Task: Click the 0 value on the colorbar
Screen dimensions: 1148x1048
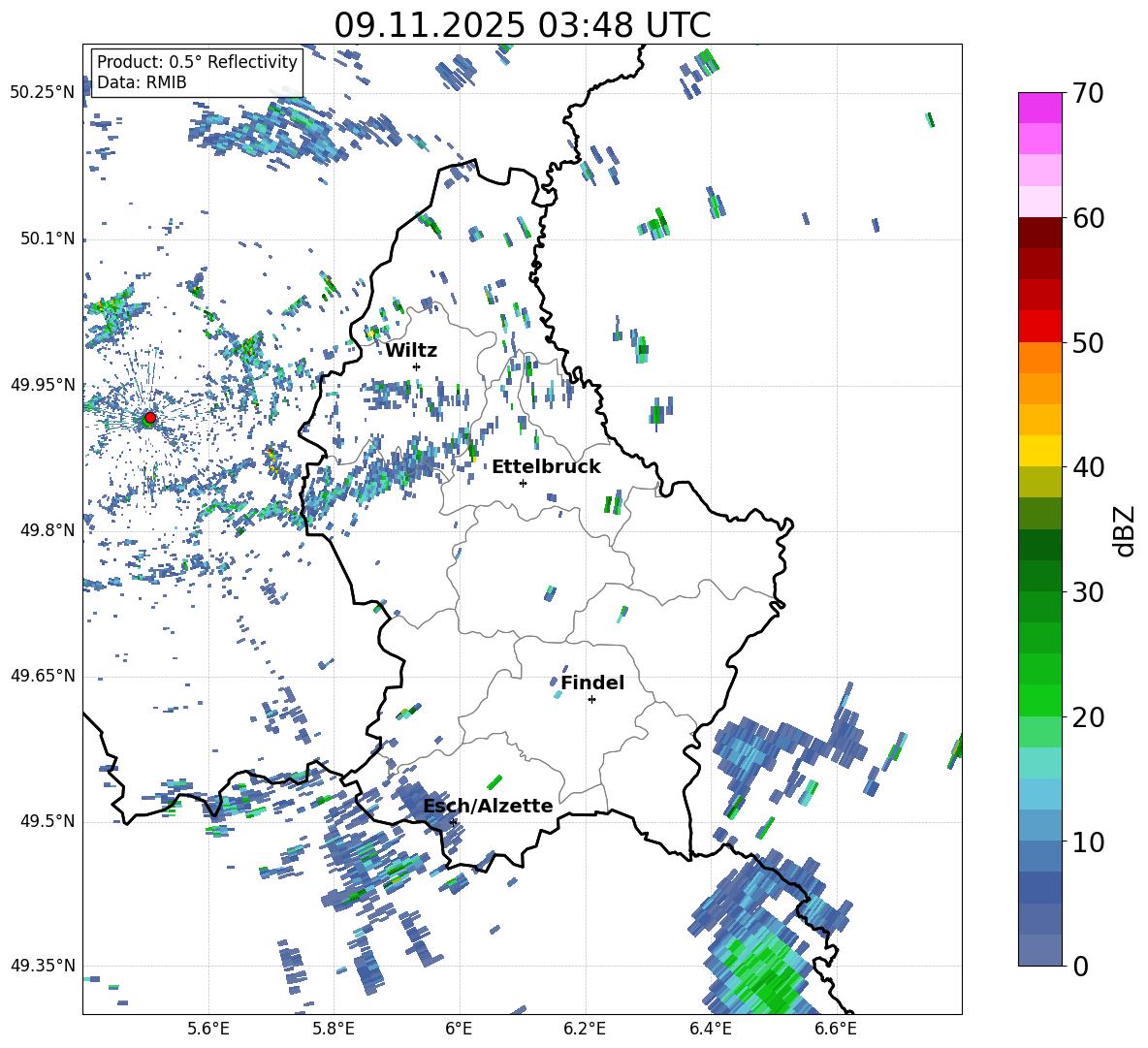Action: tap(1080, 967)
